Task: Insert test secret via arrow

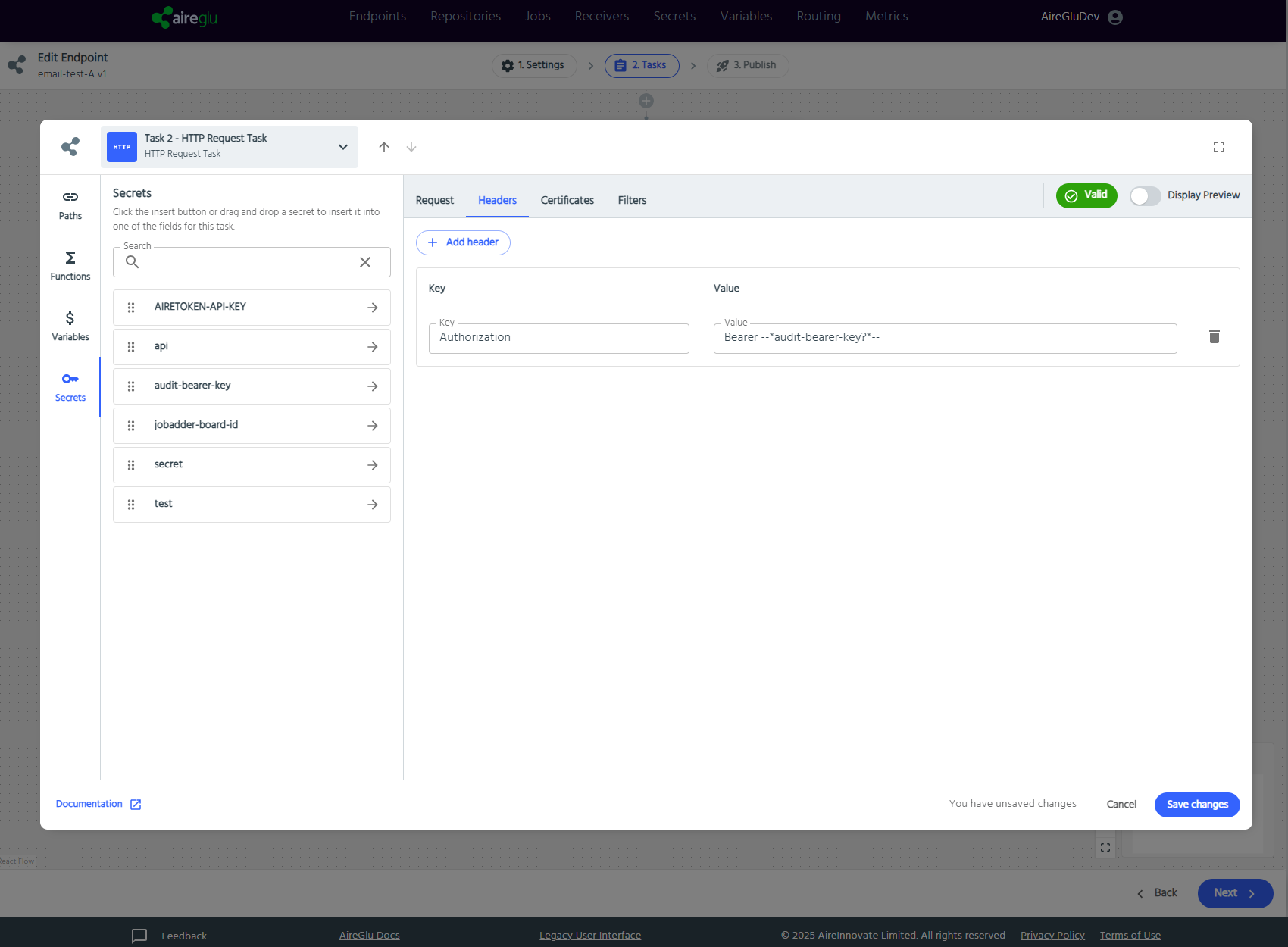Action: click(373, 505)
